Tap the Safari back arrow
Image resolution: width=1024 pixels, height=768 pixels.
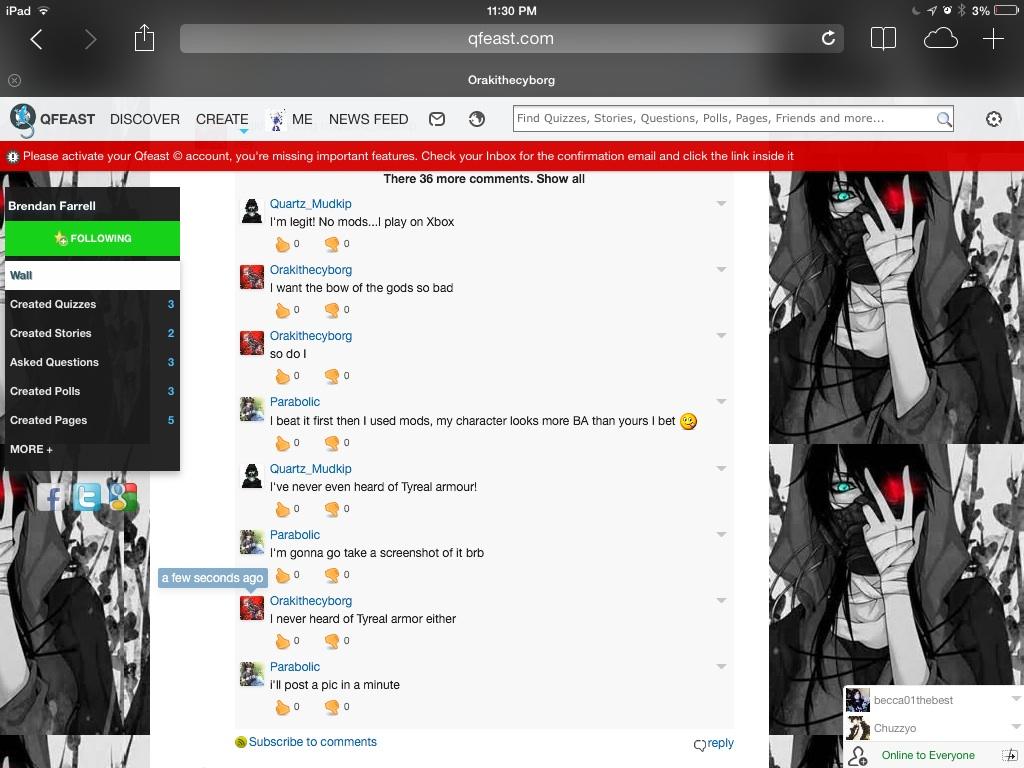tap(37, 39)
